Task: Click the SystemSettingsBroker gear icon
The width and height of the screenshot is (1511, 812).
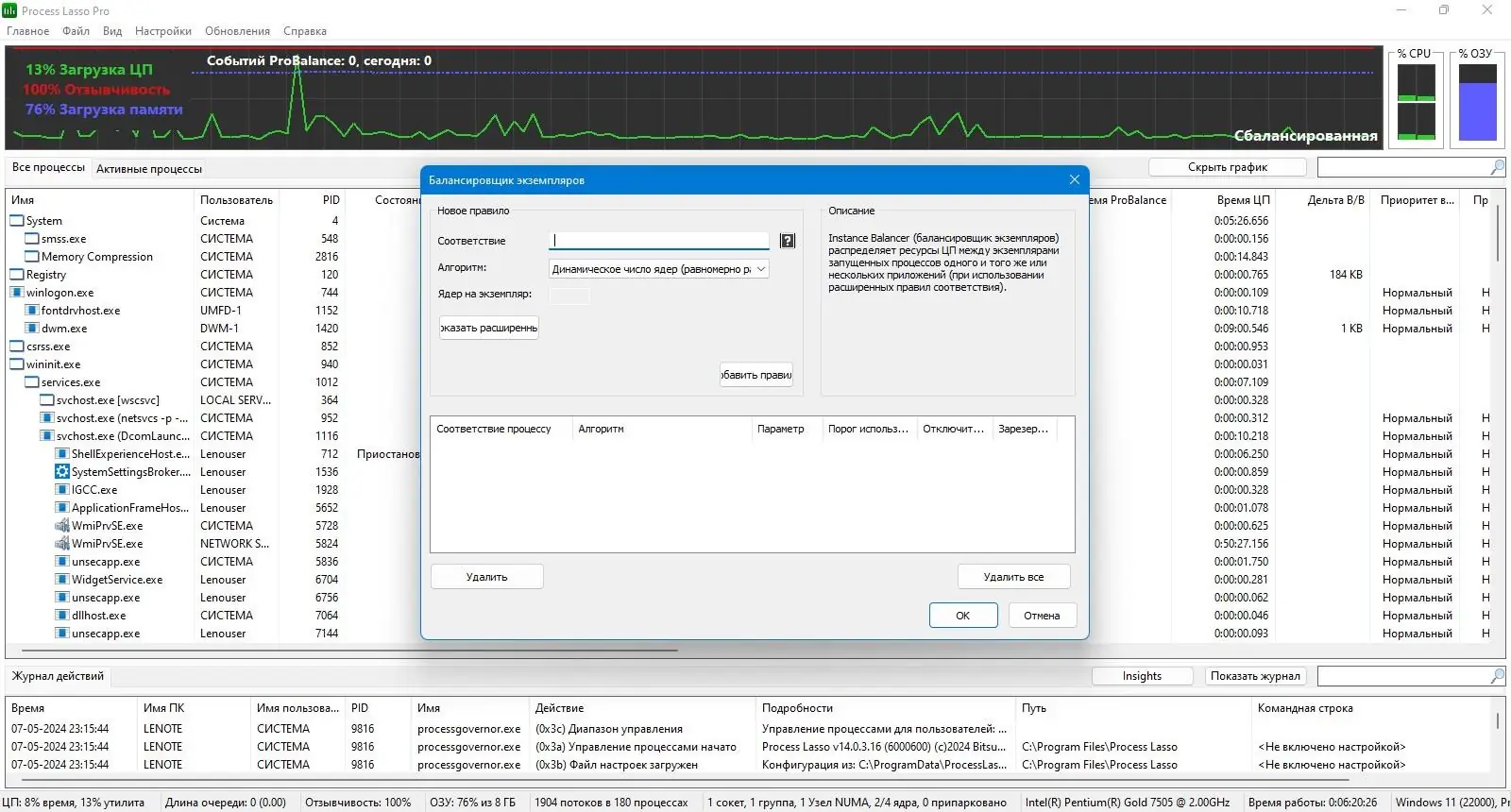Action: (x=62, y=472)
